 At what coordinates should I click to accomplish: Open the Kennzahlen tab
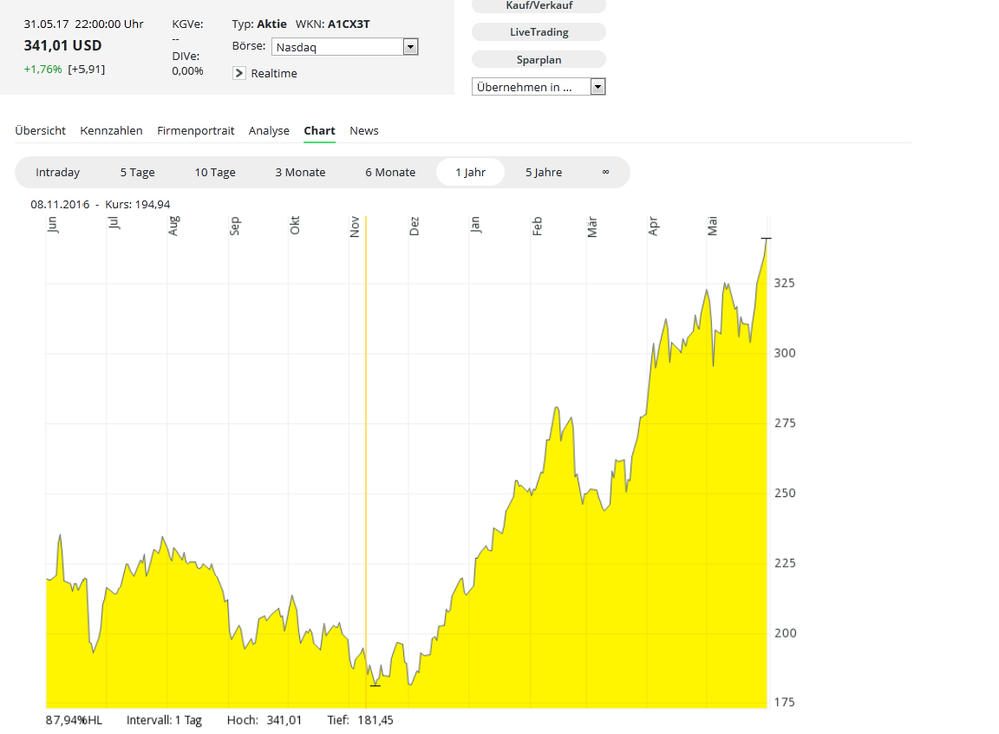click(111, 131)
